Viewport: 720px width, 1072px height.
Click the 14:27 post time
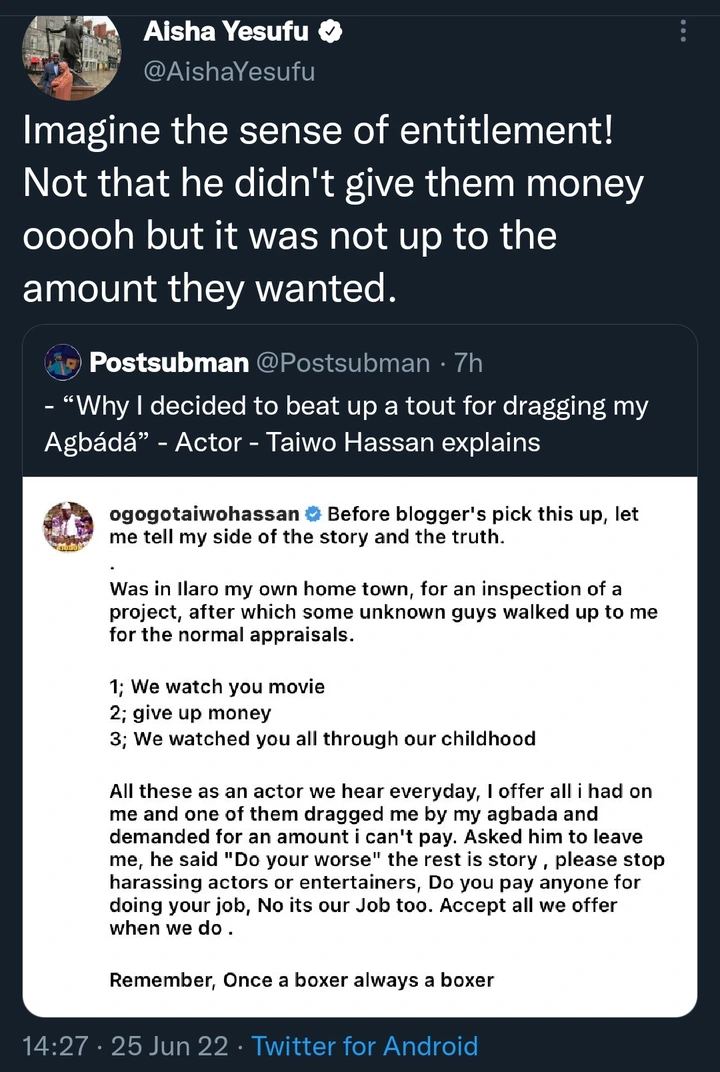pos(55,1046)
